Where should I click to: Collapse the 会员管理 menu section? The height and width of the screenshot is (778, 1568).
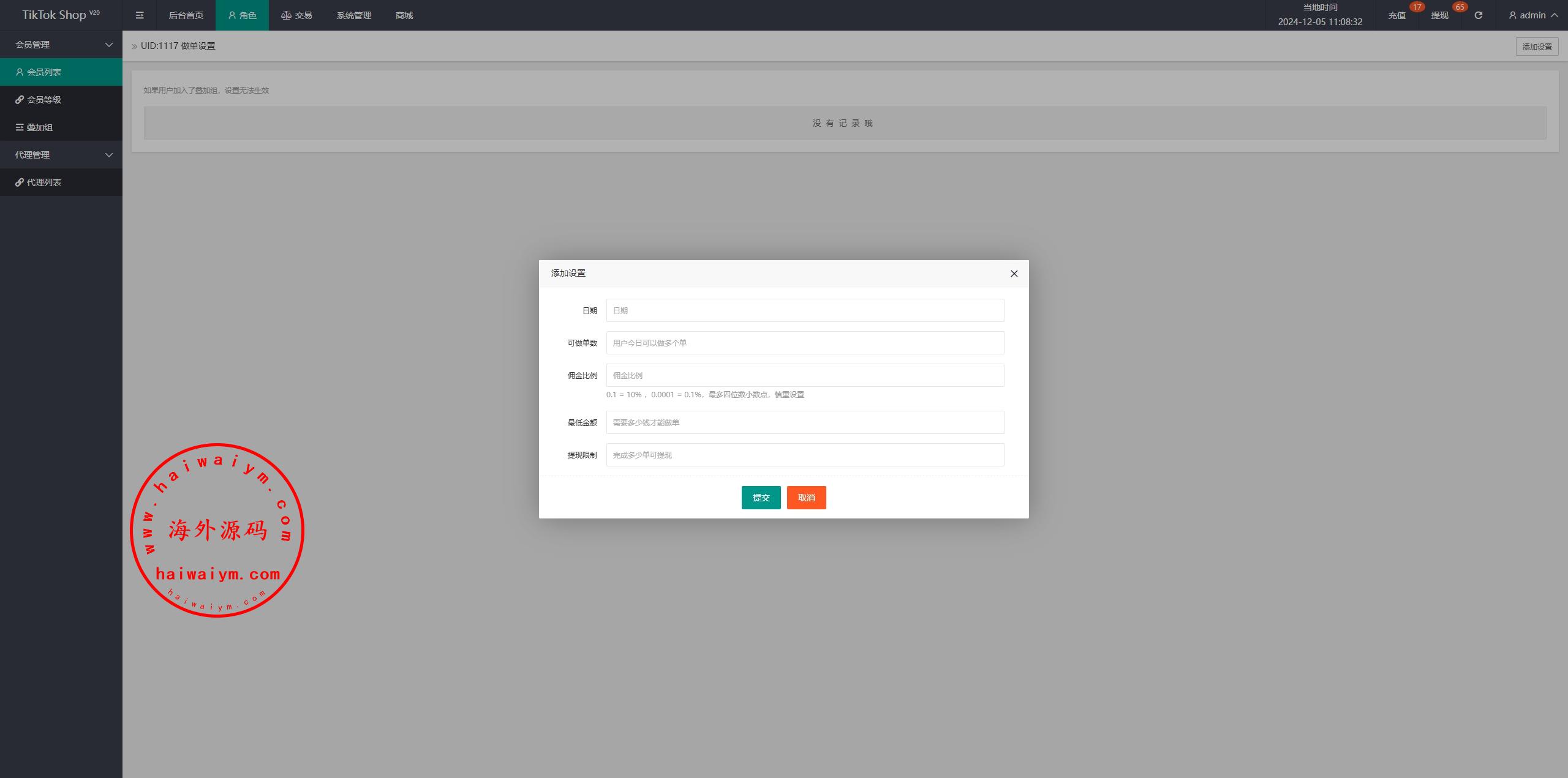(x=61, y=45)
